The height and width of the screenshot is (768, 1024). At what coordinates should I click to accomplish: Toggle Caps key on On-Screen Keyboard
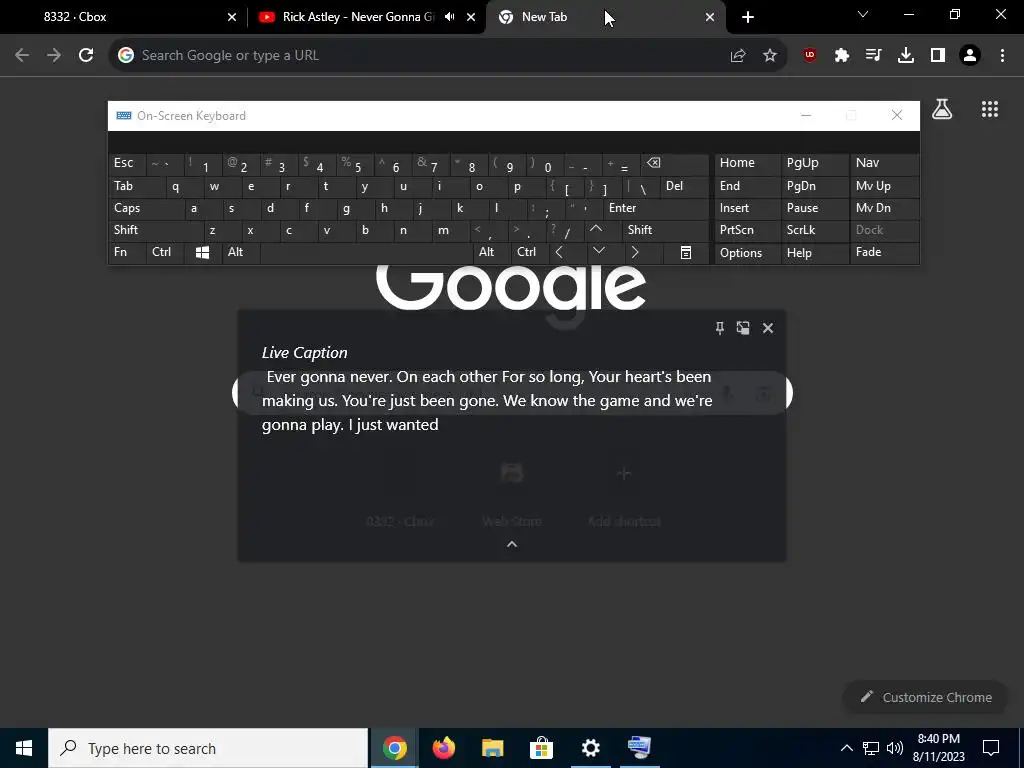coord(146,208)
